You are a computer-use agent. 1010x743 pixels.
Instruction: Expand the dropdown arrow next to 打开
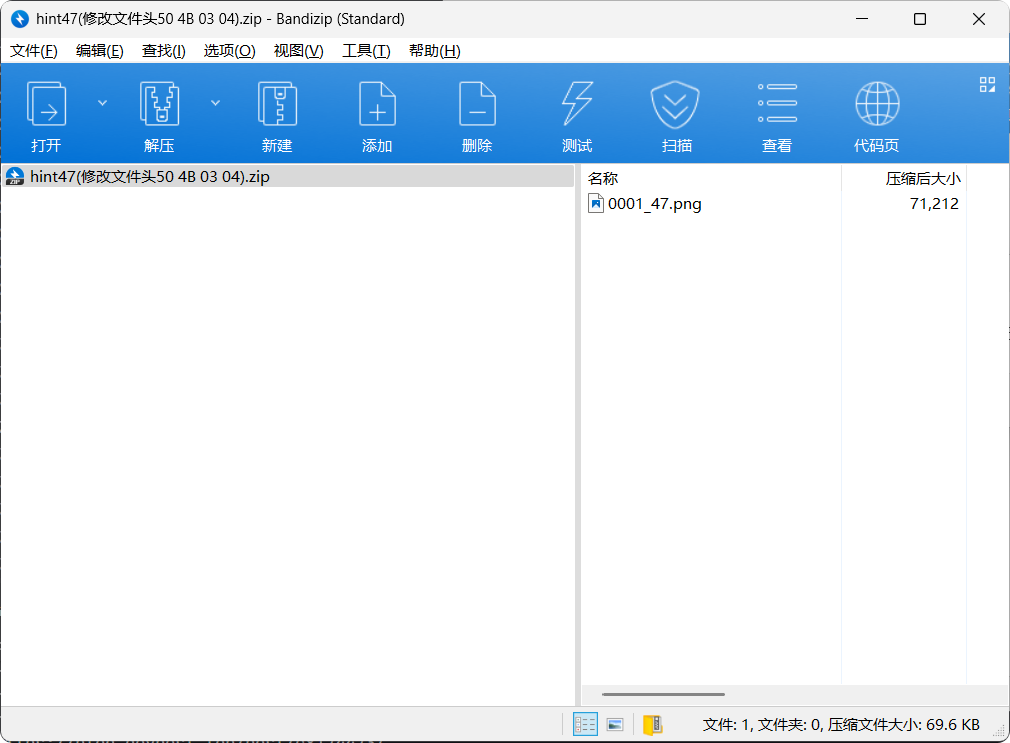[x=101, y=102]
